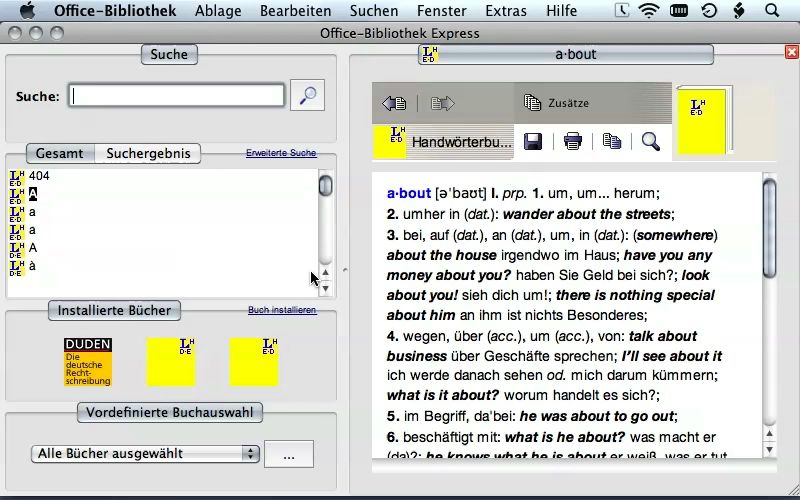Screen dimensions: 800x500
Task: Switch to the Suchergebnis tab
Action: point(148,153)
